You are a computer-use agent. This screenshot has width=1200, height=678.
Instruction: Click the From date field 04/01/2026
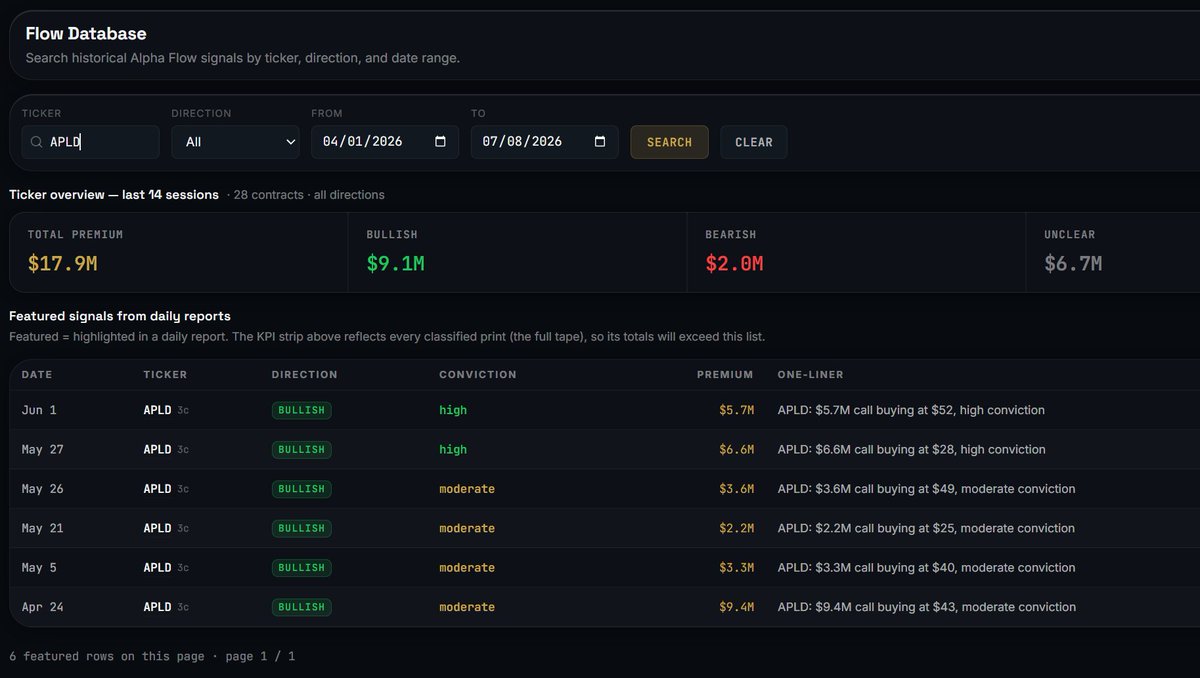click(x=385, y=142)
